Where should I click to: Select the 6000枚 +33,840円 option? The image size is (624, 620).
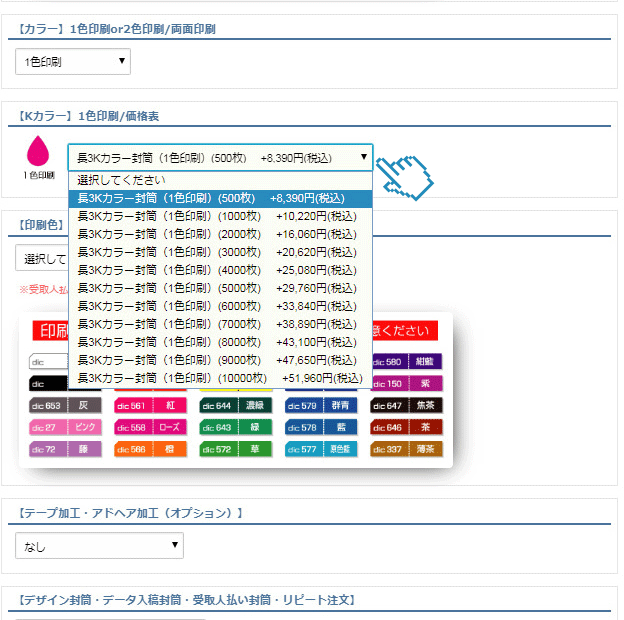220,306
